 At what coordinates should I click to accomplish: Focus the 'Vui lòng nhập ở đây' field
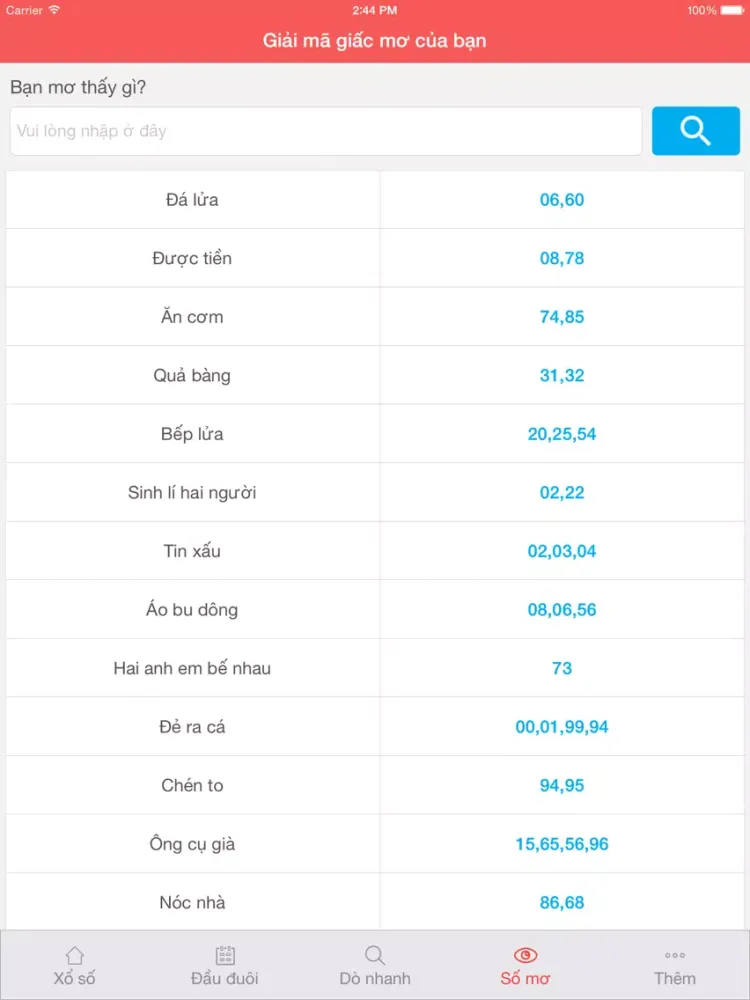326,131
